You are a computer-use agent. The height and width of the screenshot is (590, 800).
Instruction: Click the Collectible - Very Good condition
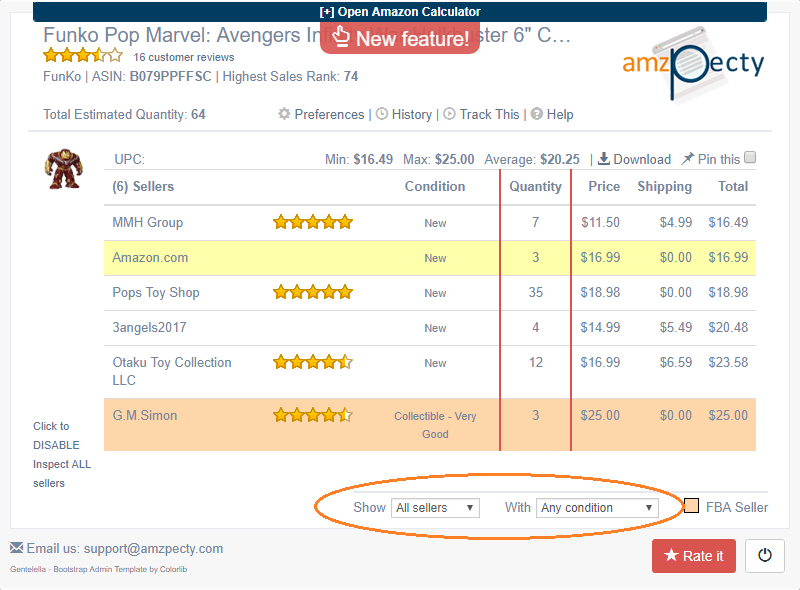coord(435,425)
